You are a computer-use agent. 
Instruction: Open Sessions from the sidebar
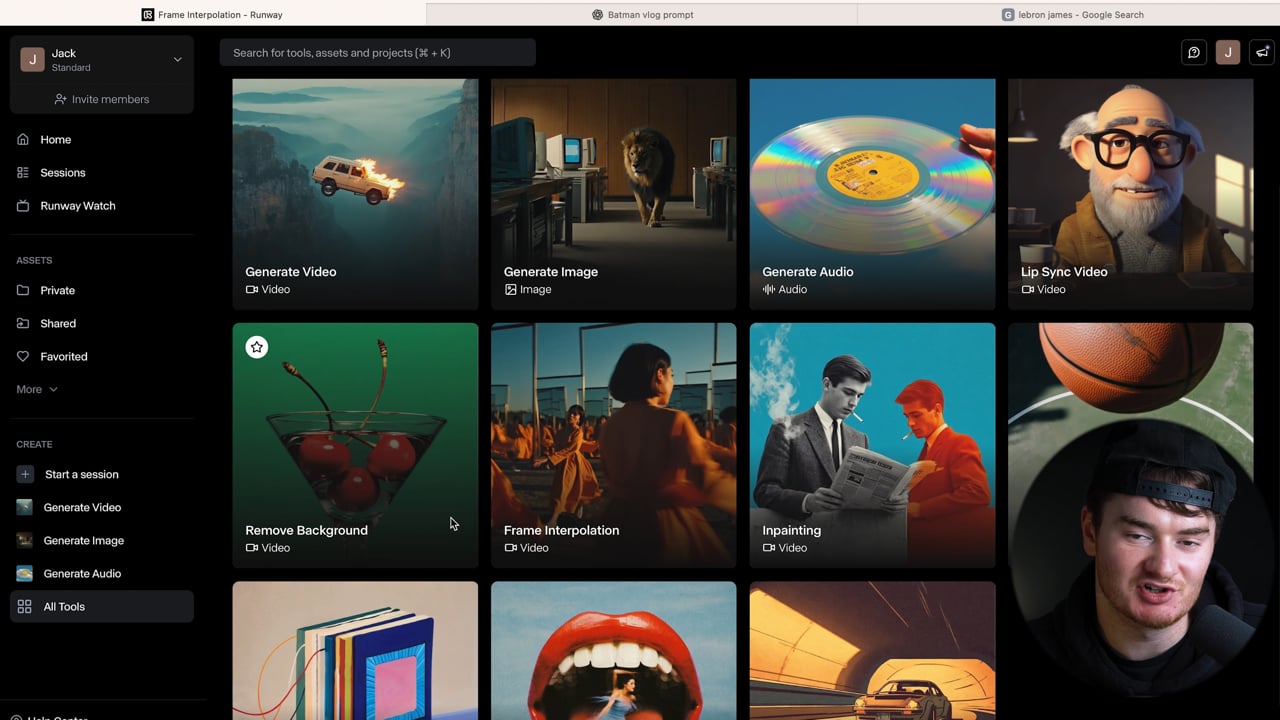click(x=102, y=173)
